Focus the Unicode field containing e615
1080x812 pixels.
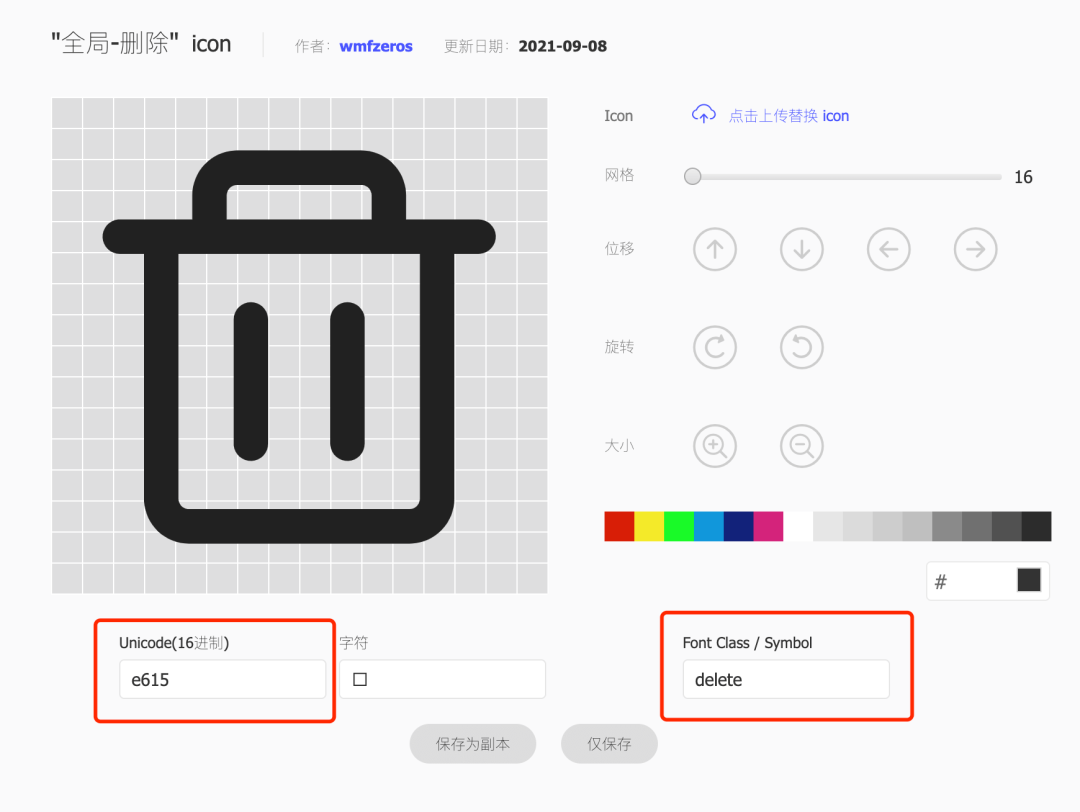[x=222, y=679]
